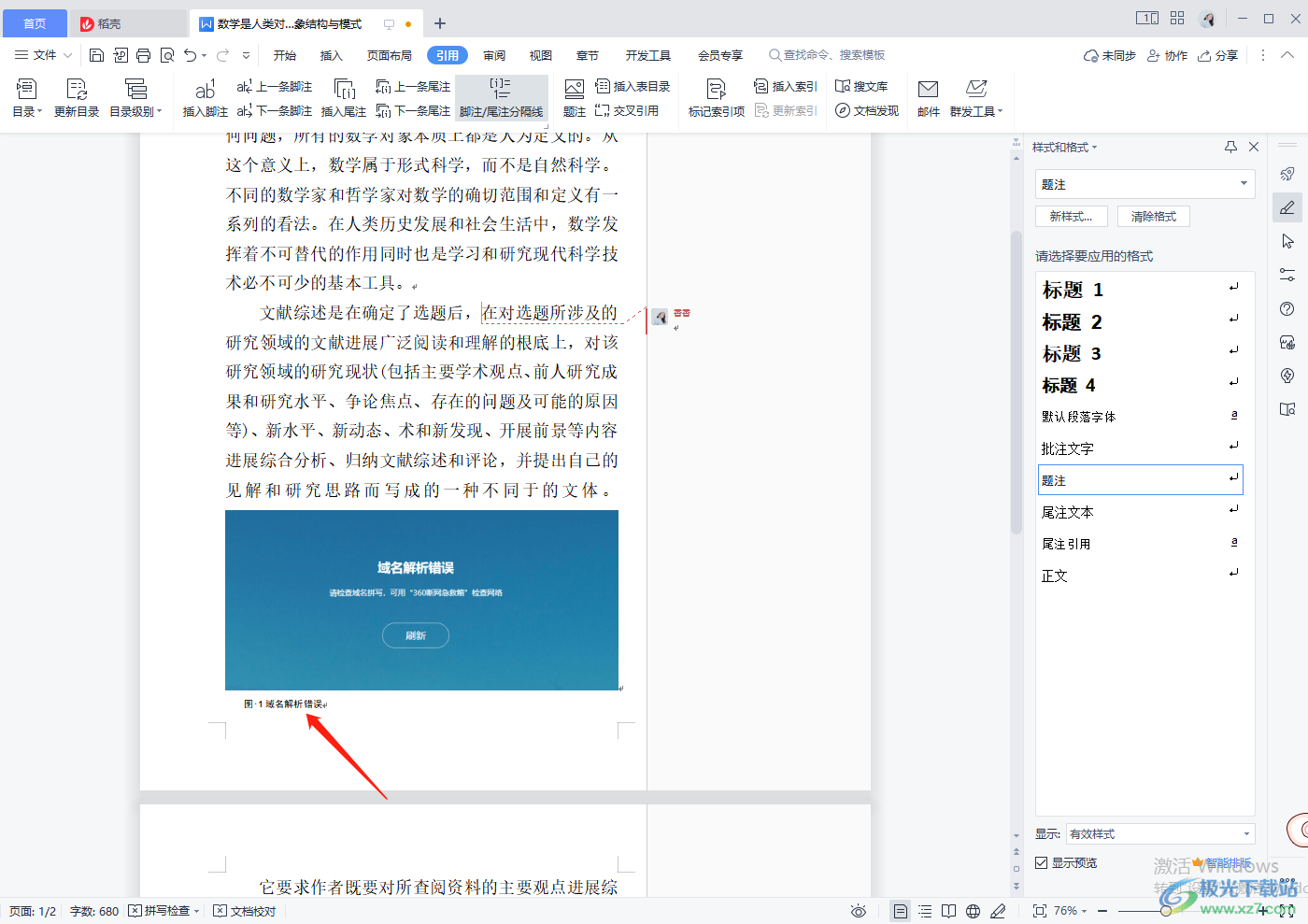Image resolution: width=1308 pixels, height=924 pixels.
Task: Click the Clear Format (清除格式) button
Action: [x=1154, y=216]
